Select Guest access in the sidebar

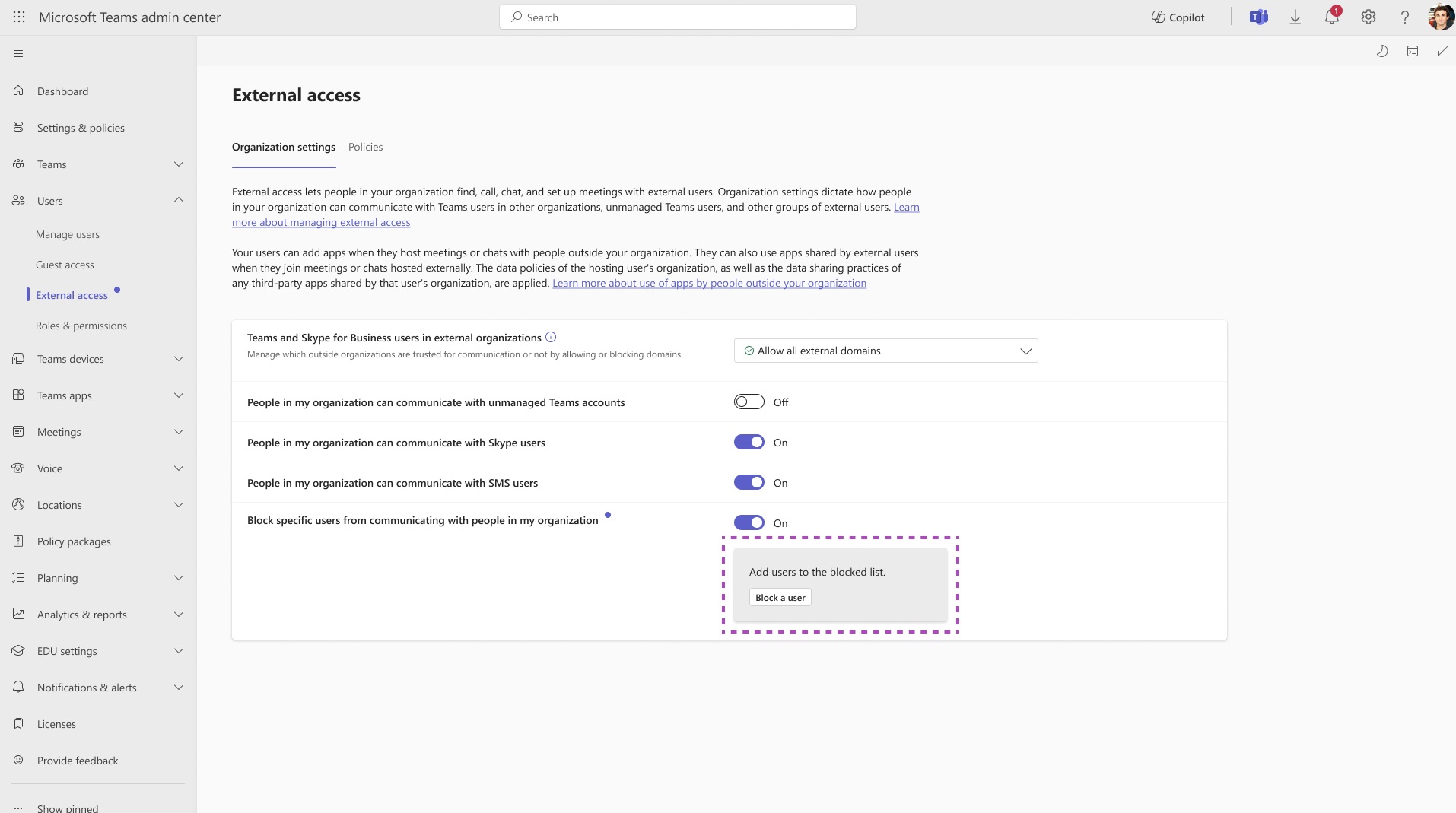pos(65,264)
